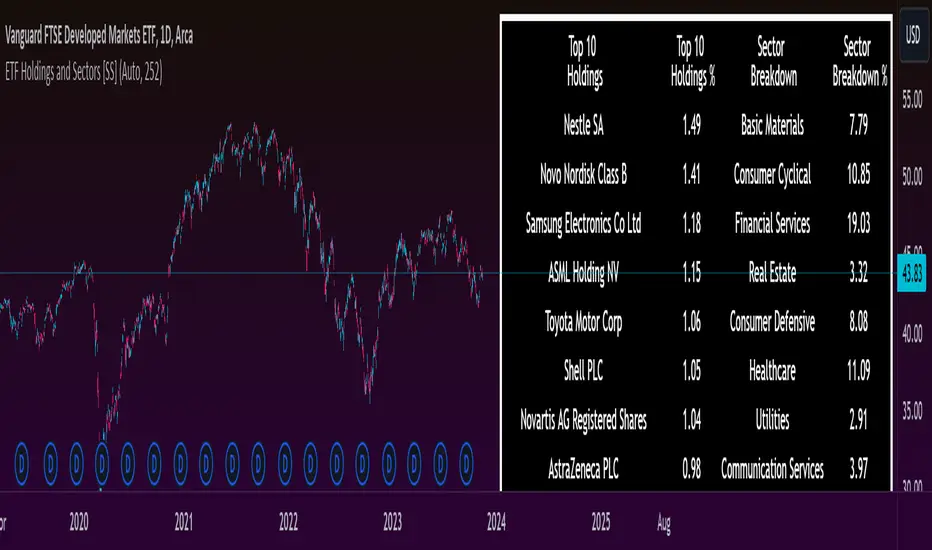Screen dimensions: 932x550
Task: Click the 1.06 holdings percentage value
Action: click(x=691, y=322)
